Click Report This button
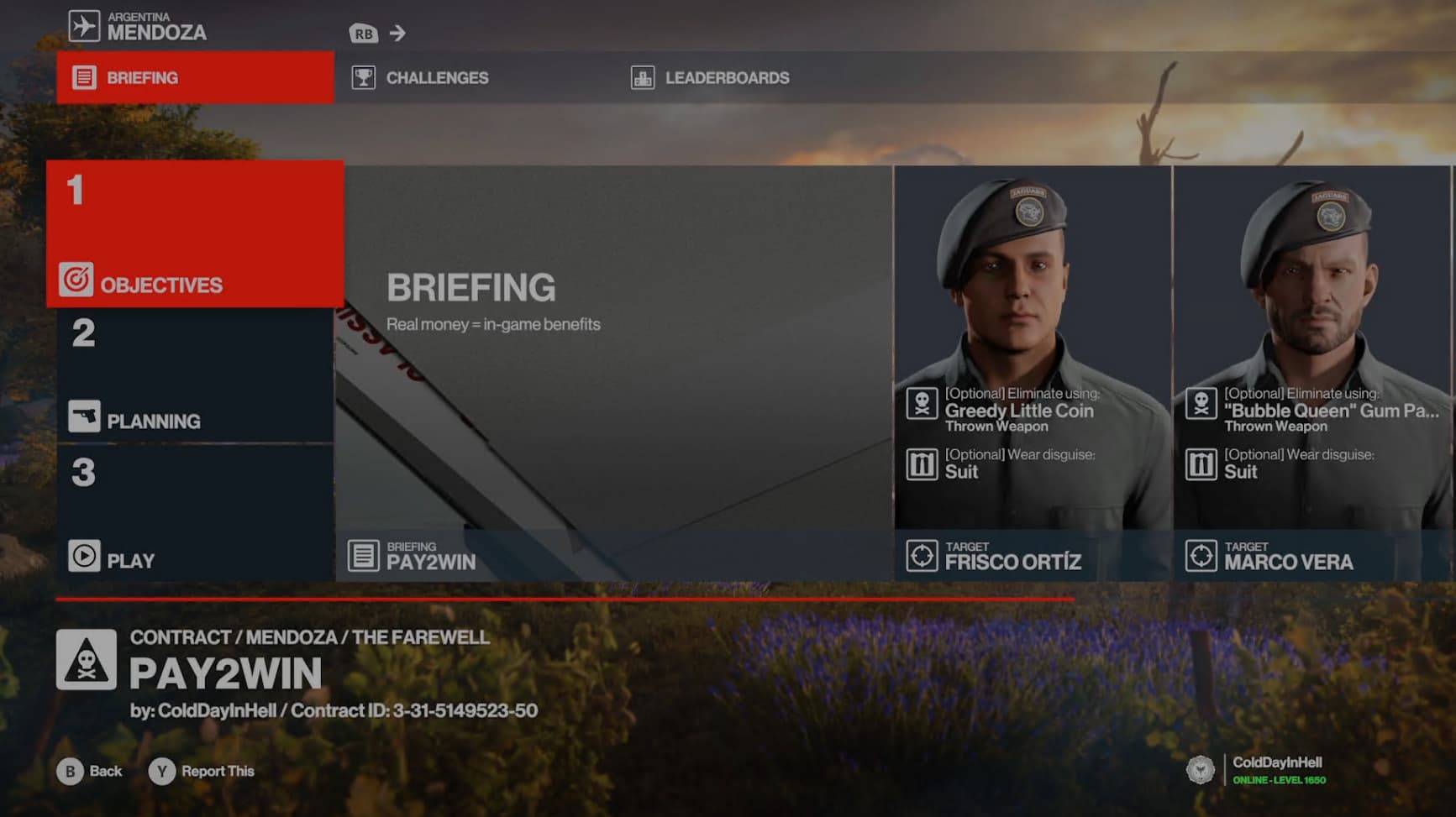 tap(202, 771)
